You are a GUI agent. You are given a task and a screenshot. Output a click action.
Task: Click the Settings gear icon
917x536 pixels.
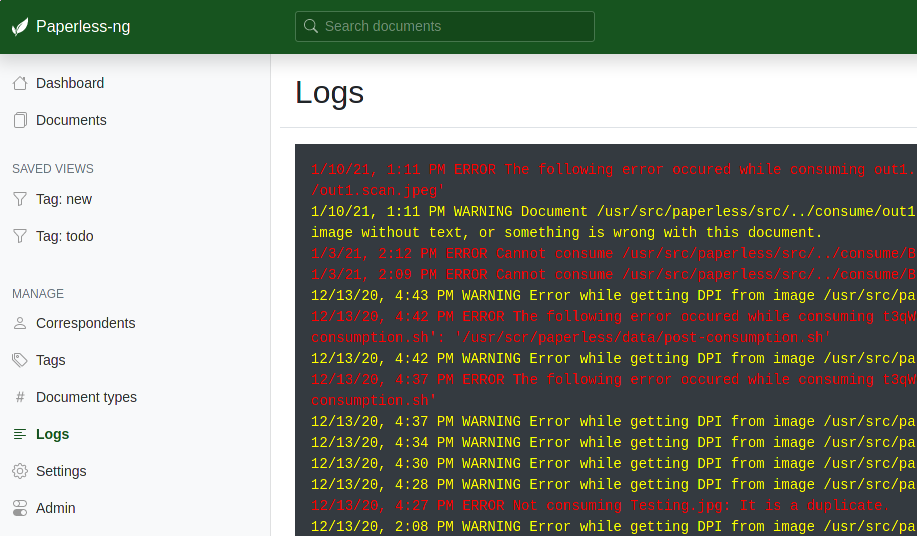click(x=20, y=471)
